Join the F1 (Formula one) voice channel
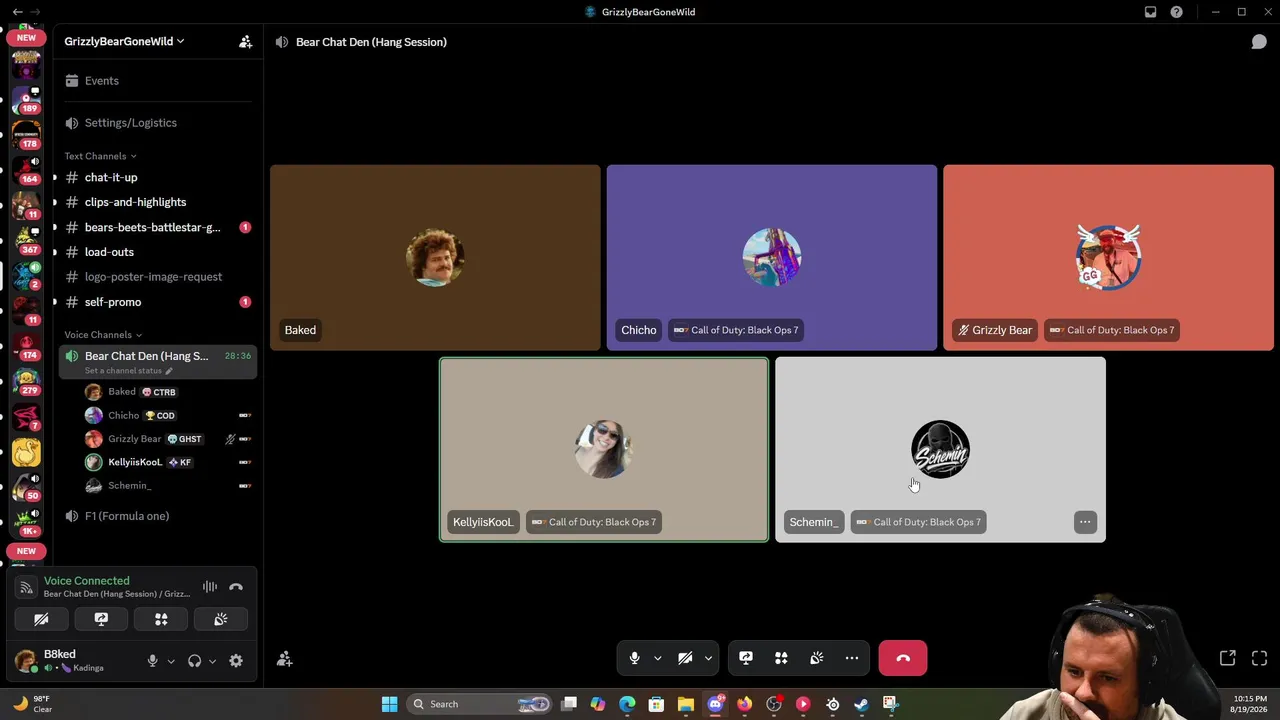Image resolution: width=1280 pixels, height=720 pixels. tap(158, 516)
